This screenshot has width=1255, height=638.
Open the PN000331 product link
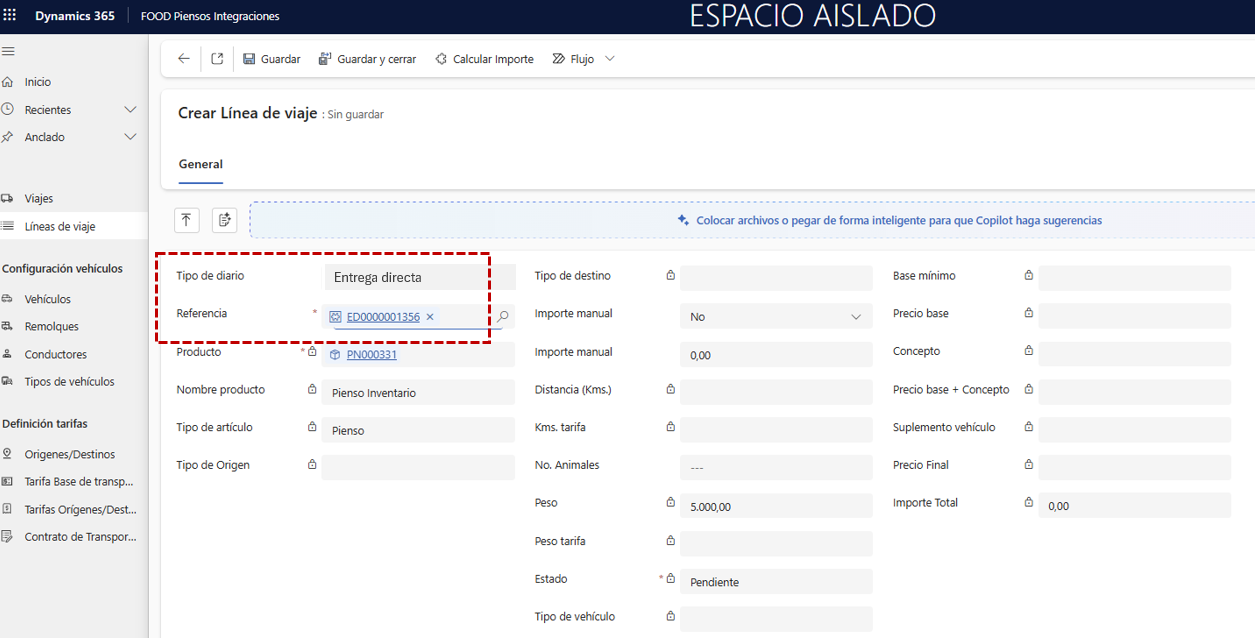pyautogui.click(x=371, y=355)
